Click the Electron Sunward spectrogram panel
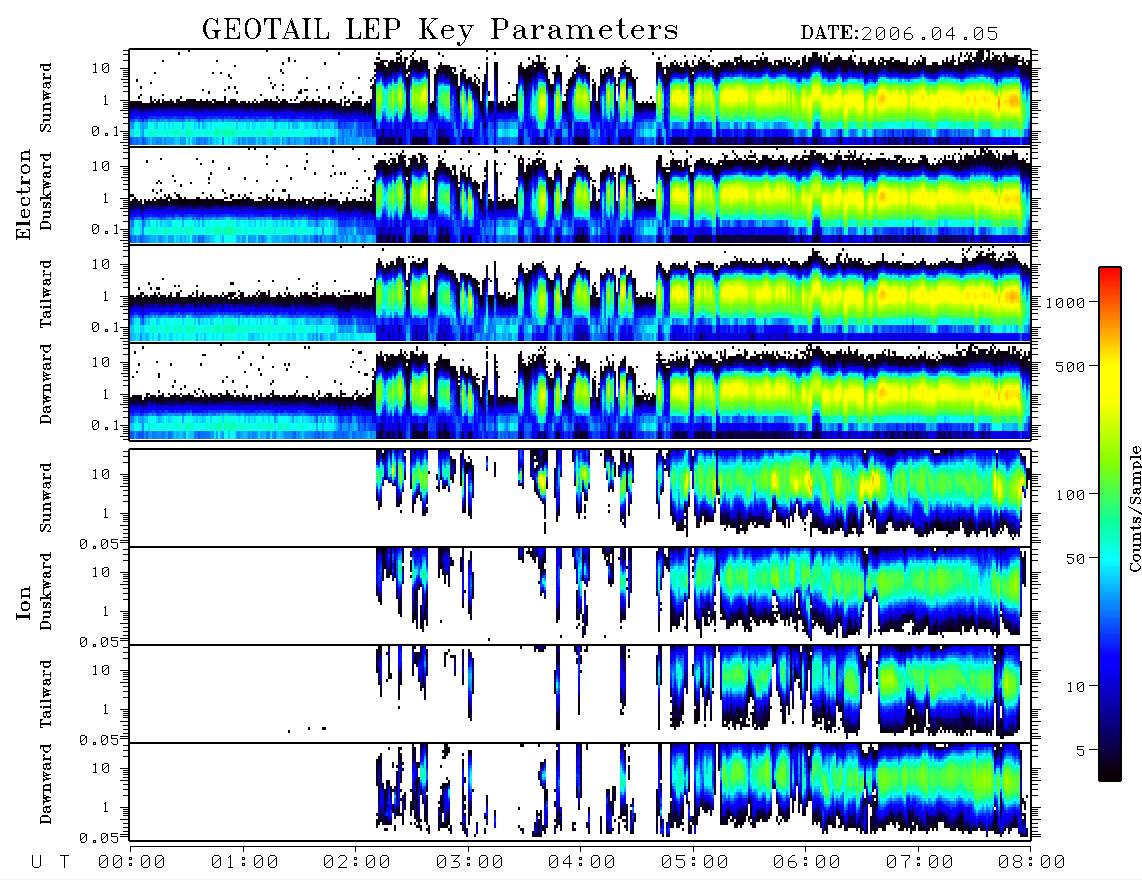This screenshot has width=1142, height=880. (x=580, y=97)
